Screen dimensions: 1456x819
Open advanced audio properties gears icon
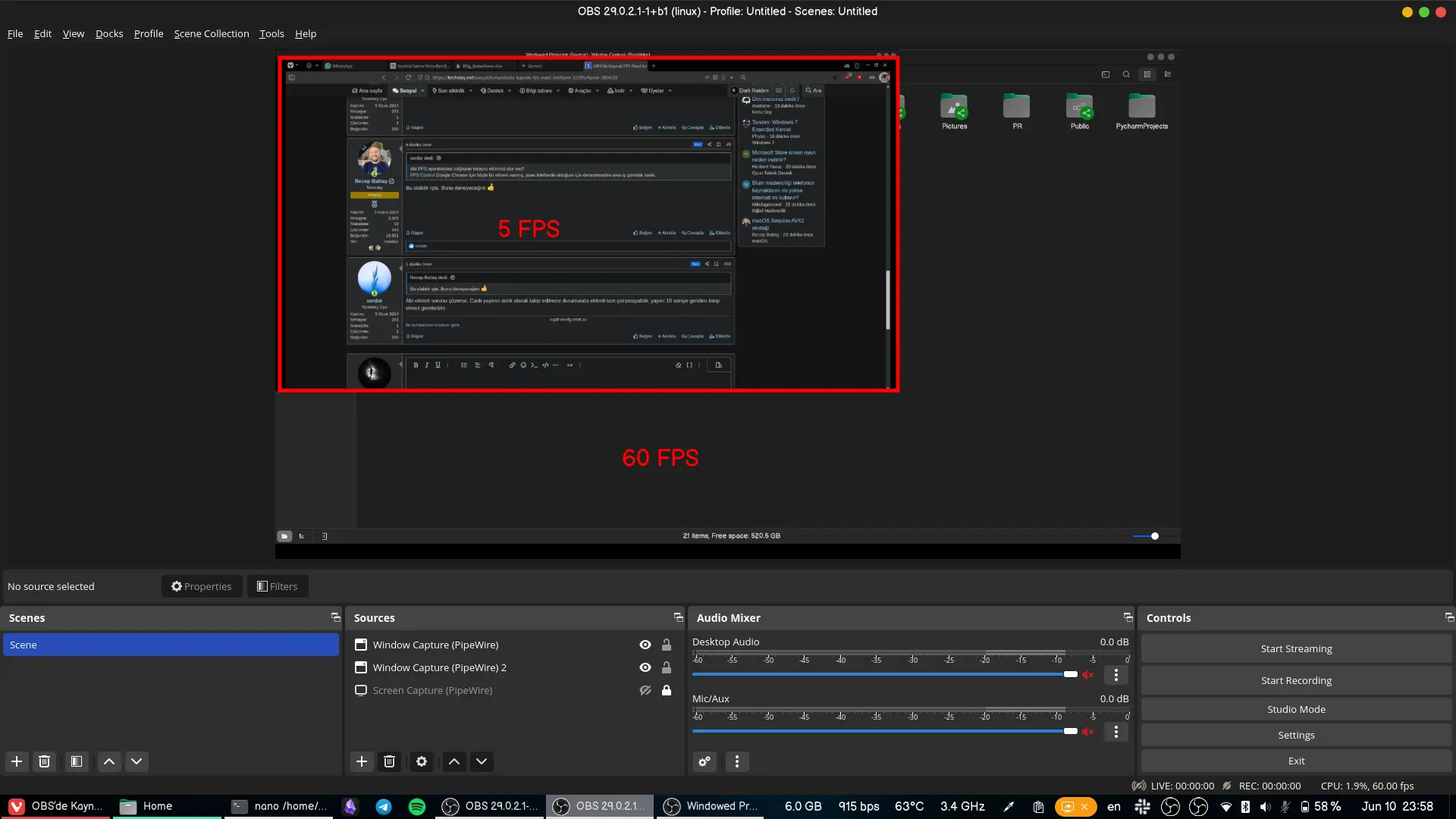point(704,761)
